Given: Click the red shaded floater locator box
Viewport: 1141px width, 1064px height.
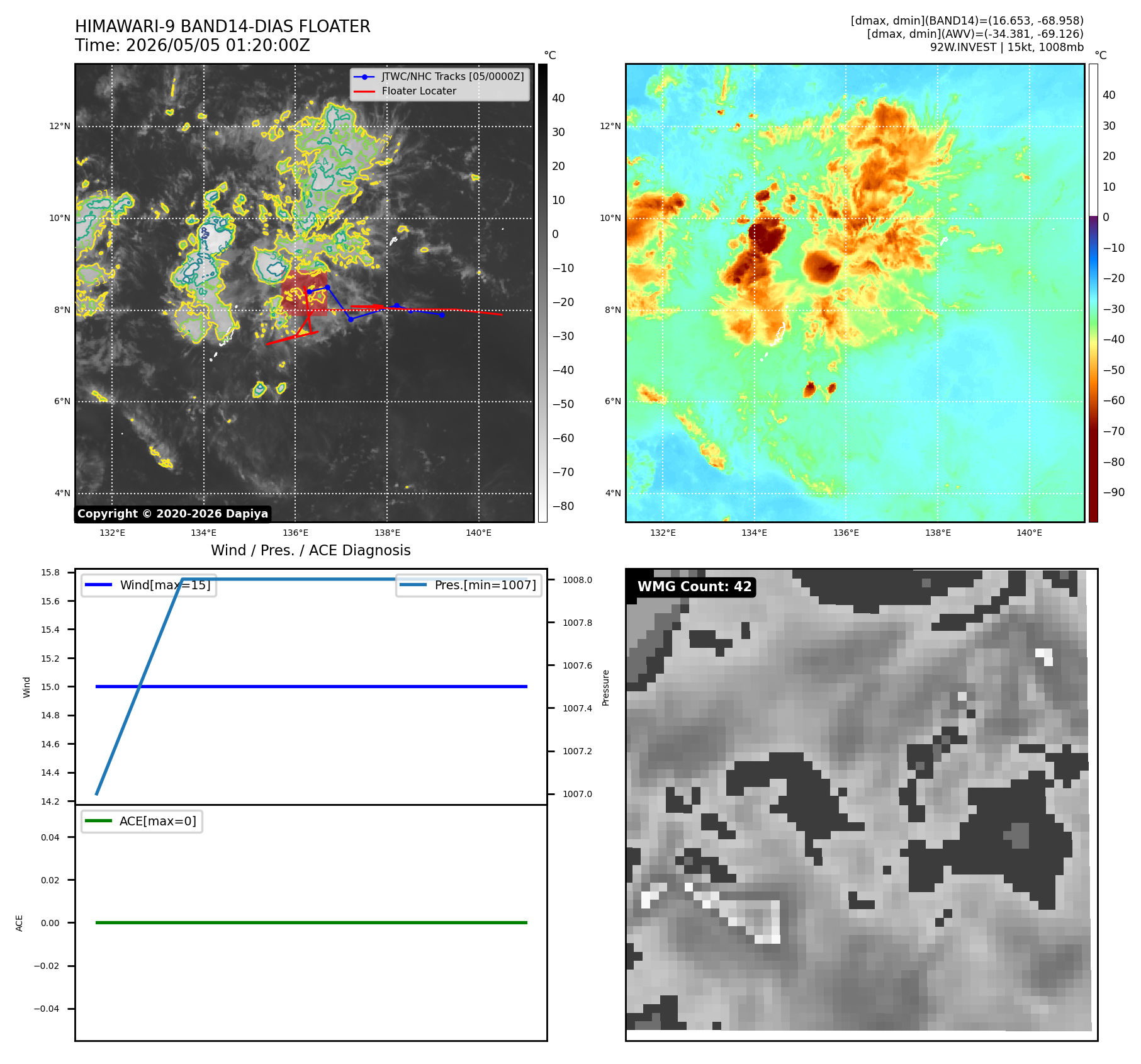Looking at the screenshot, I should [305, 292].
